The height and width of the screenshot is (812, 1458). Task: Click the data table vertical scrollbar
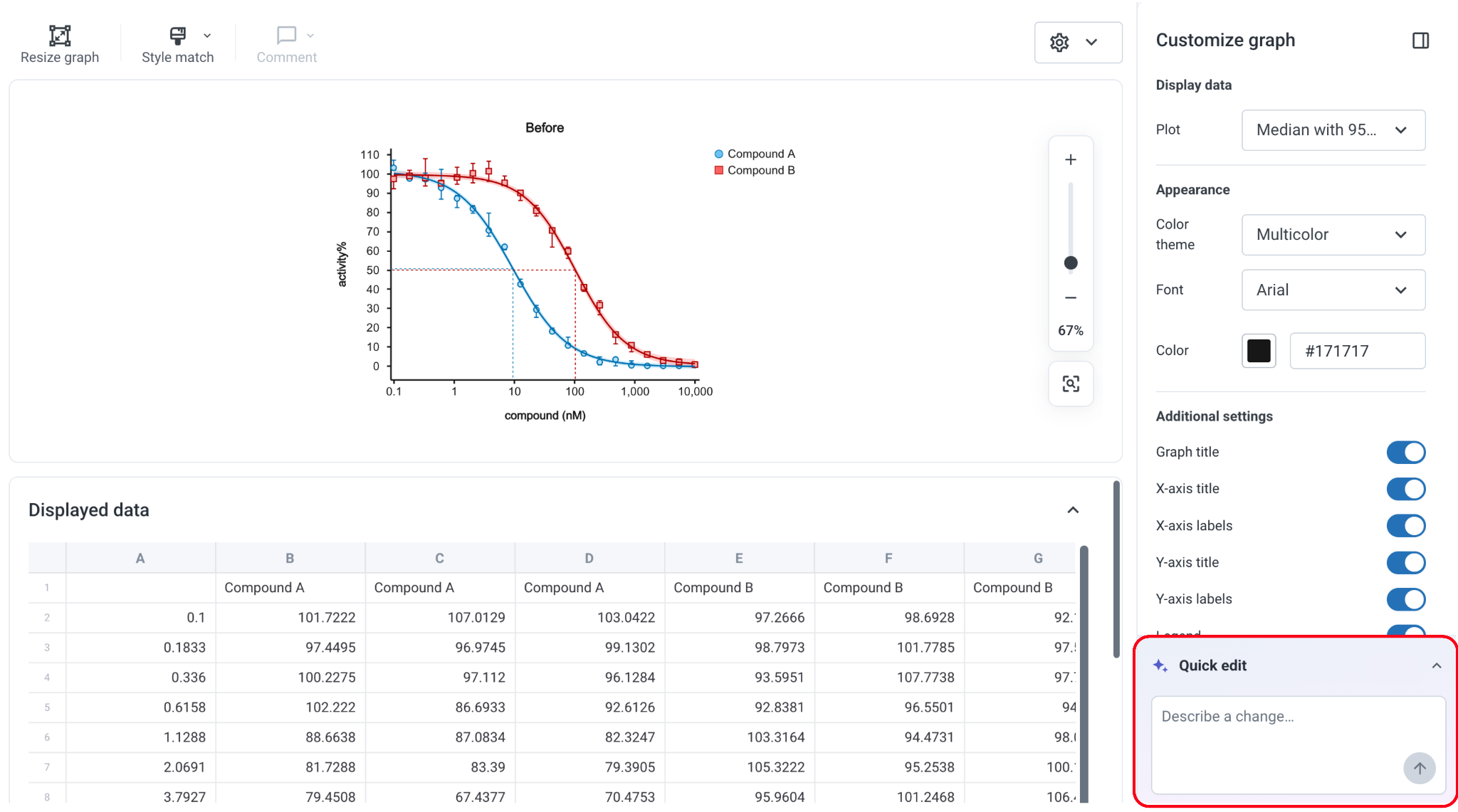[1084, 673]
